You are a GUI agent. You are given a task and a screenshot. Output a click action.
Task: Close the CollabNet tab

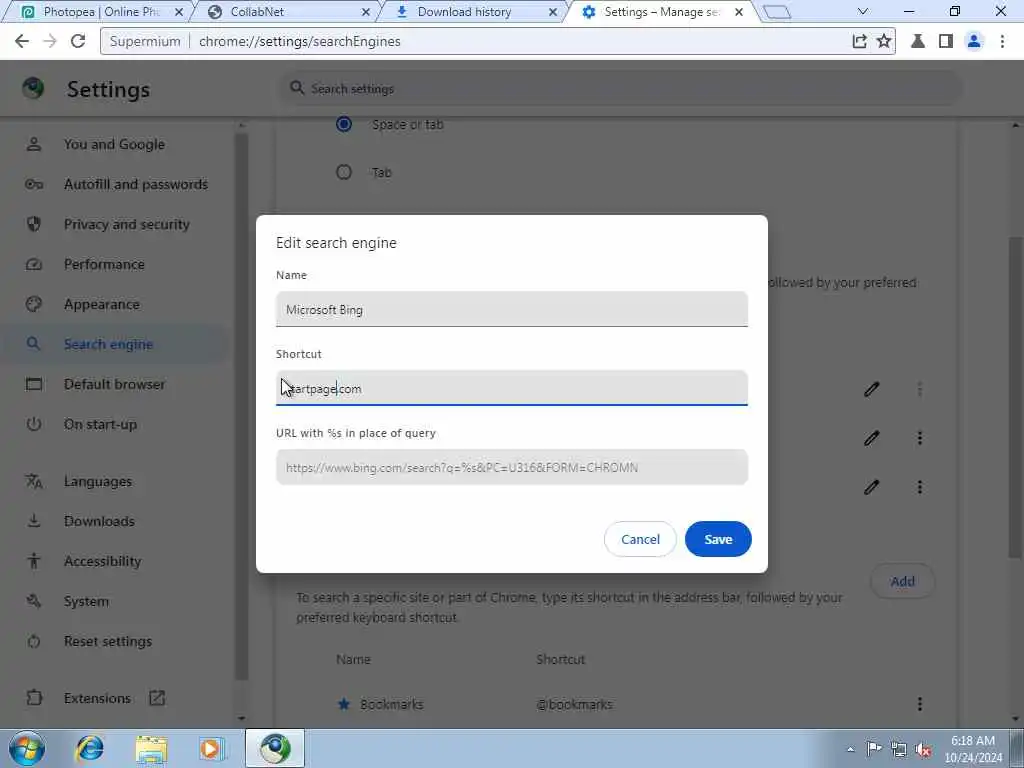click(366, 12)
